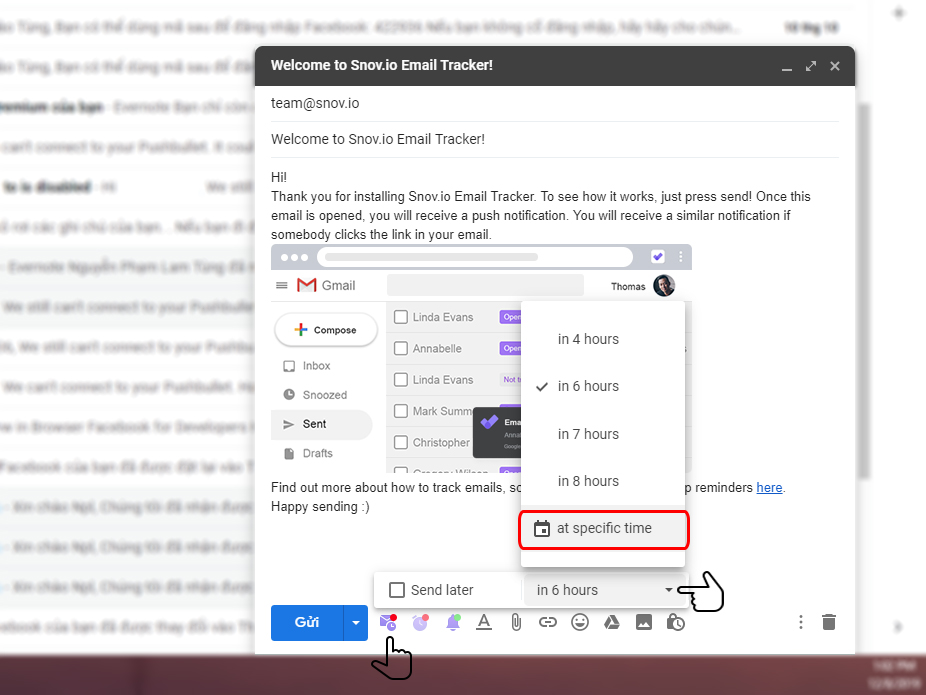
Task: Click the 'Happy sending :)' line
Action: [320, 507]
